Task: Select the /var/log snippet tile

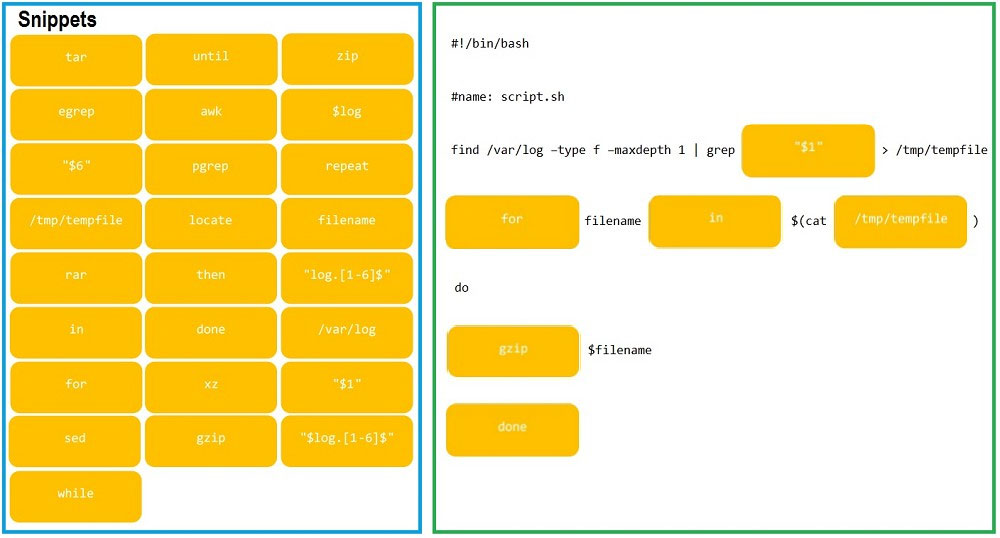Action: [347, 332]
